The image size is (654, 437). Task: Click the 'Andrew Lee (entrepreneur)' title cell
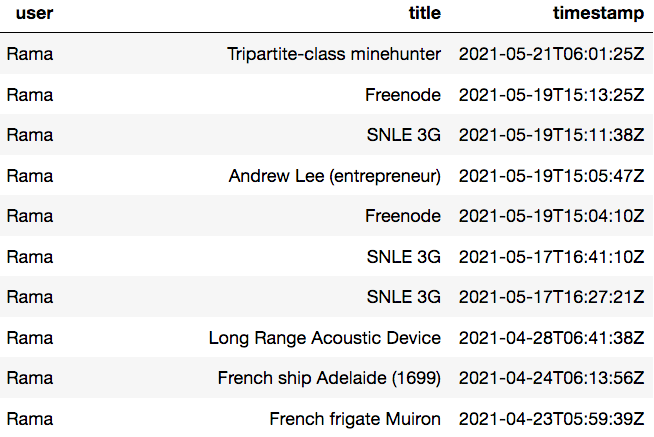point(334,176)
